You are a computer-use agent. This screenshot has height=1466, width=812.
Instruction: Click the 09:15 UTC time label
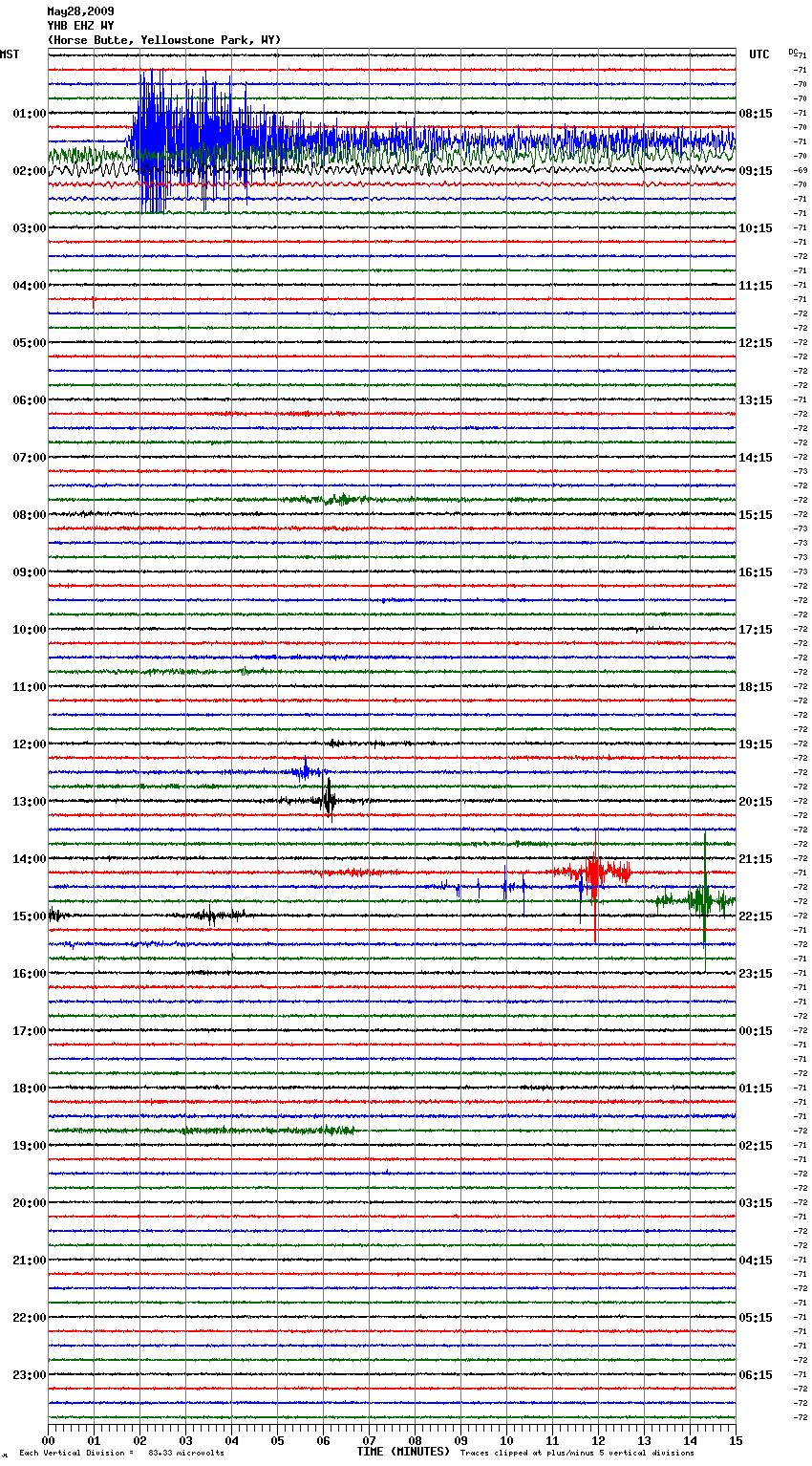[756, 171]
